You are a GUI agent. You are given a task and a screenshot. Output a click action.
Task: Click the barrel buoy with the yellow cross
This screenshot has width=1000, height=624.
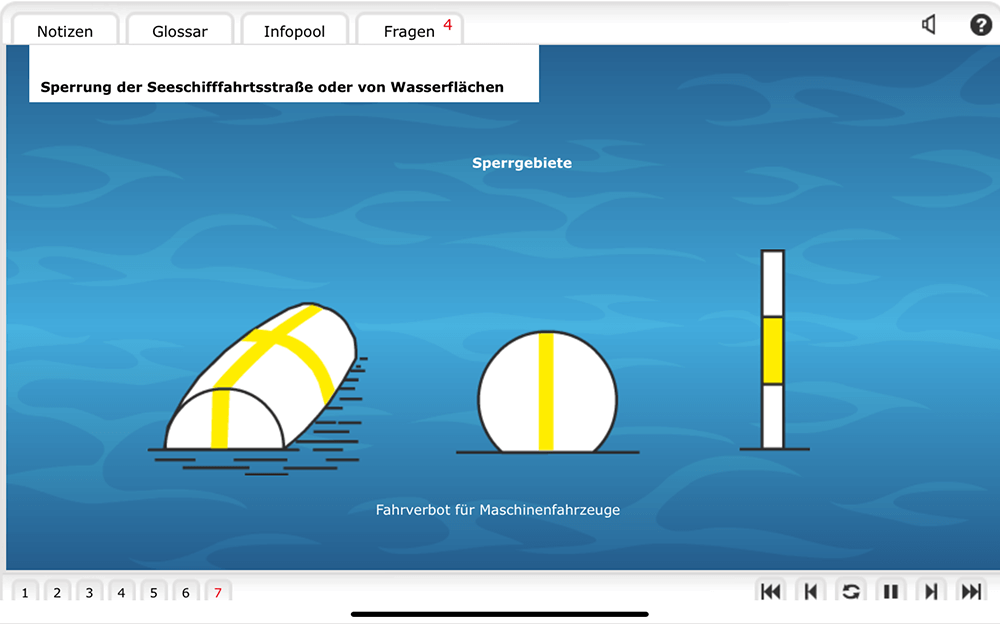tap(262, 380)
